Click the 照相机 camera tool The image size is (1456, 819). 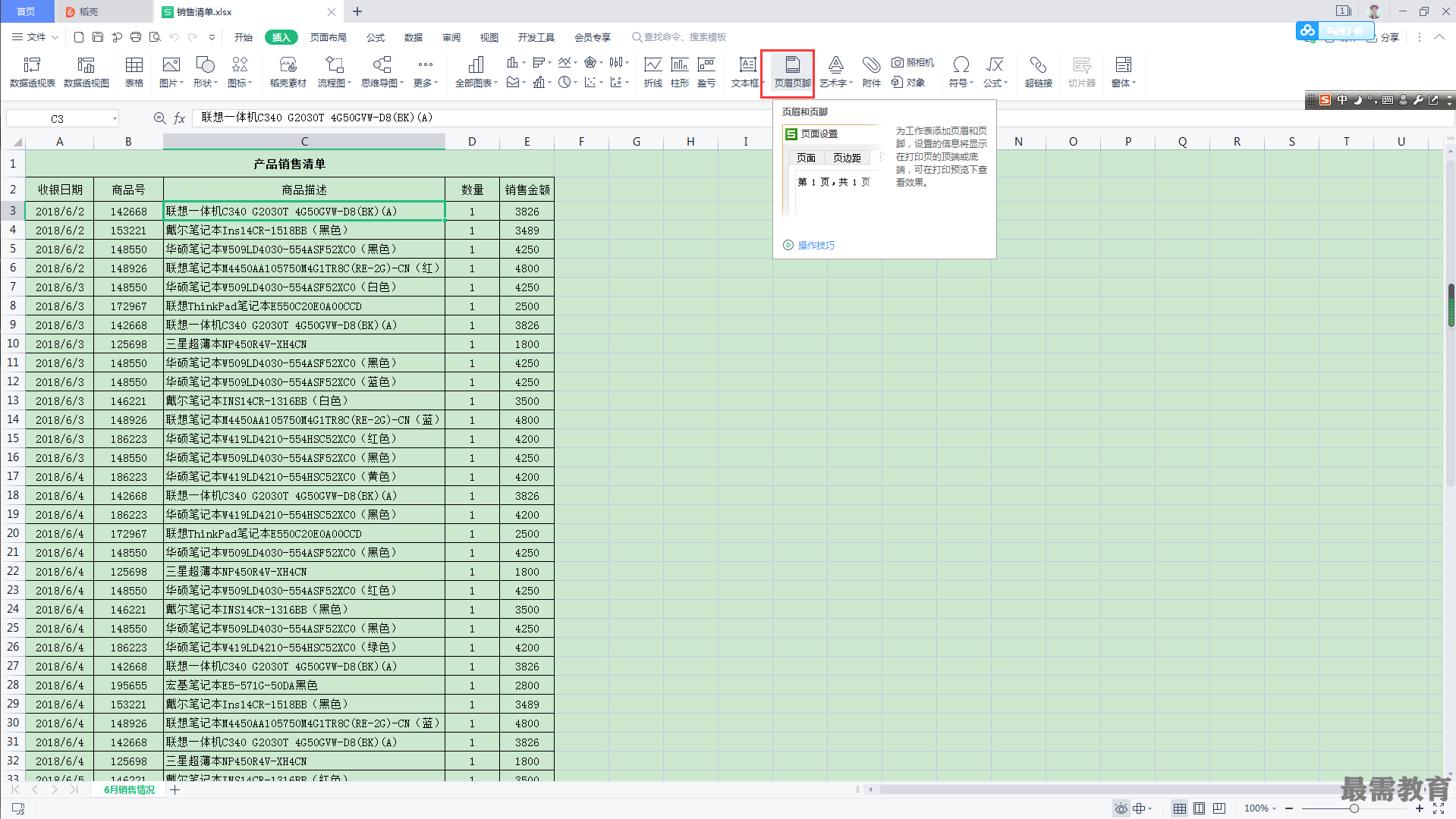click(x=913, y=63)
